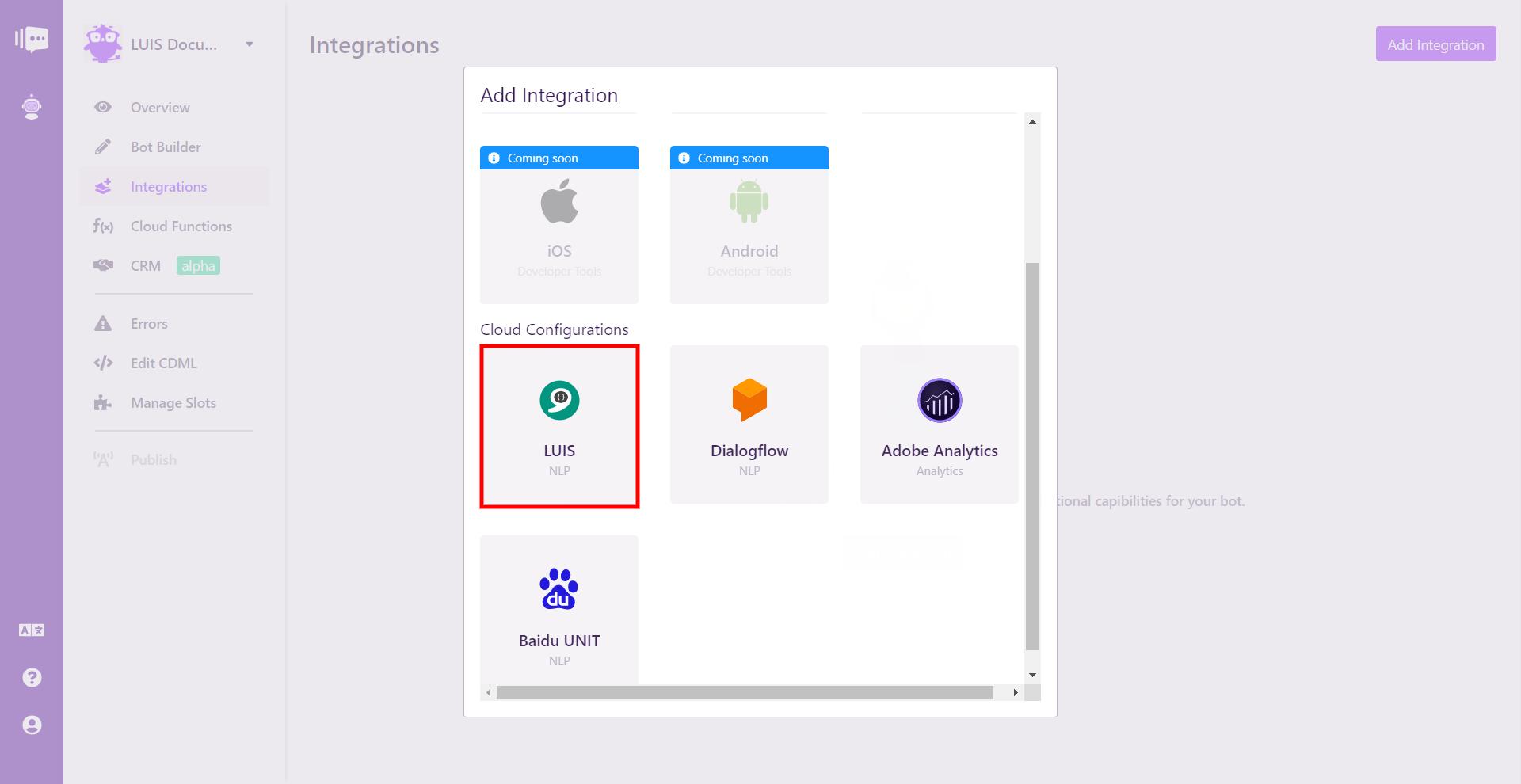Click the Coming soon info icon on iOS

[x=494, y=158]
